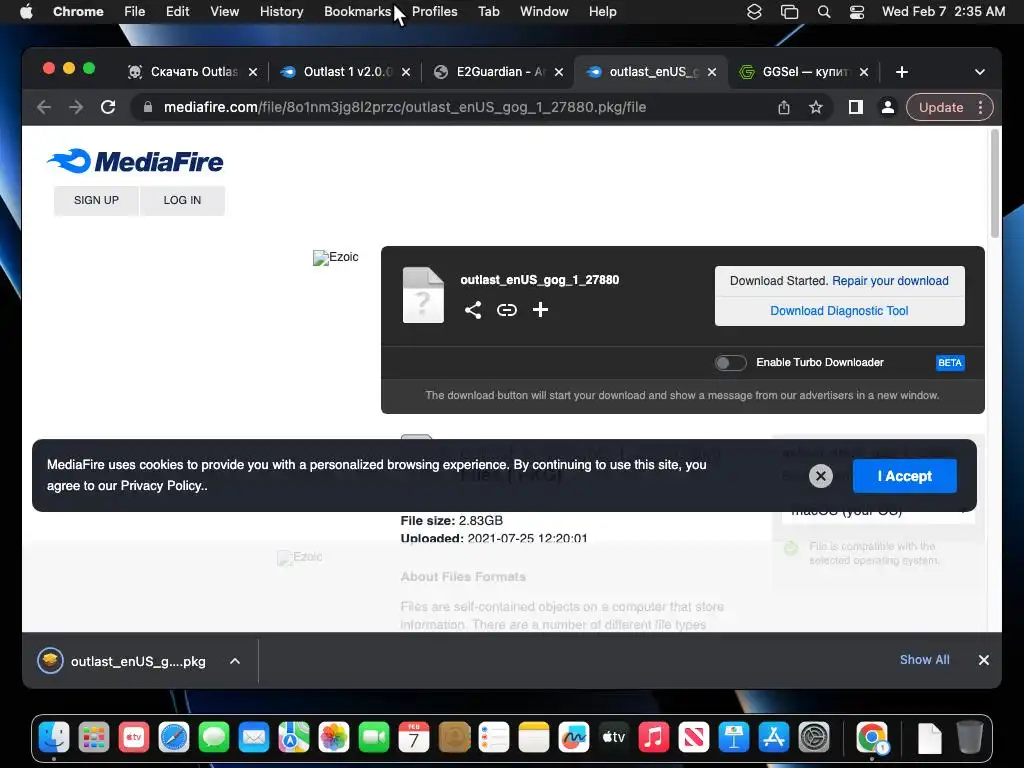
Task: View site info via padlock icon
Action: click(148, 107)
